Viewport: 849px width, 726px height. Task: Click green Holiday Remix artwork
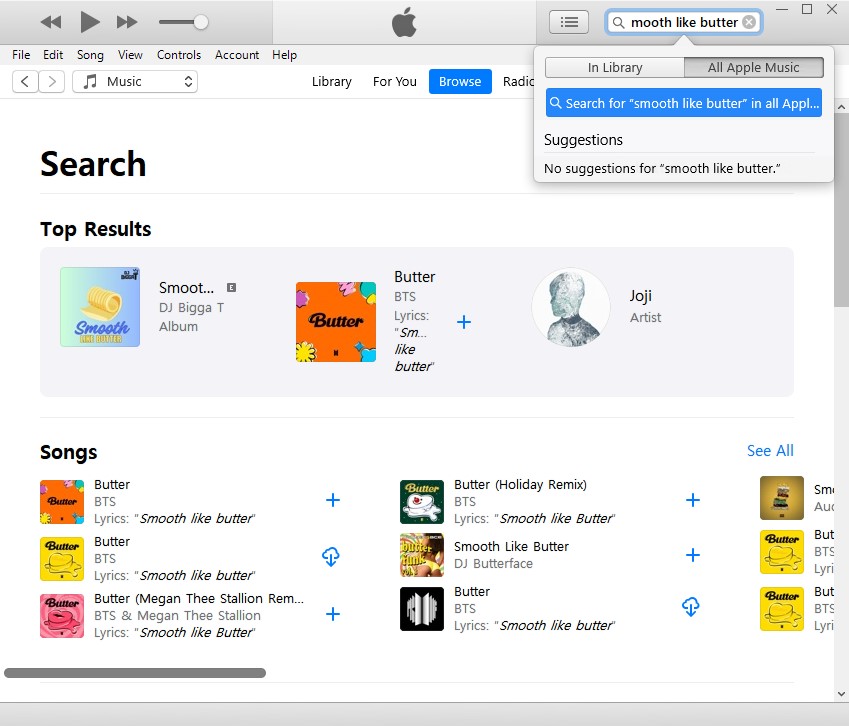[422, 502]
